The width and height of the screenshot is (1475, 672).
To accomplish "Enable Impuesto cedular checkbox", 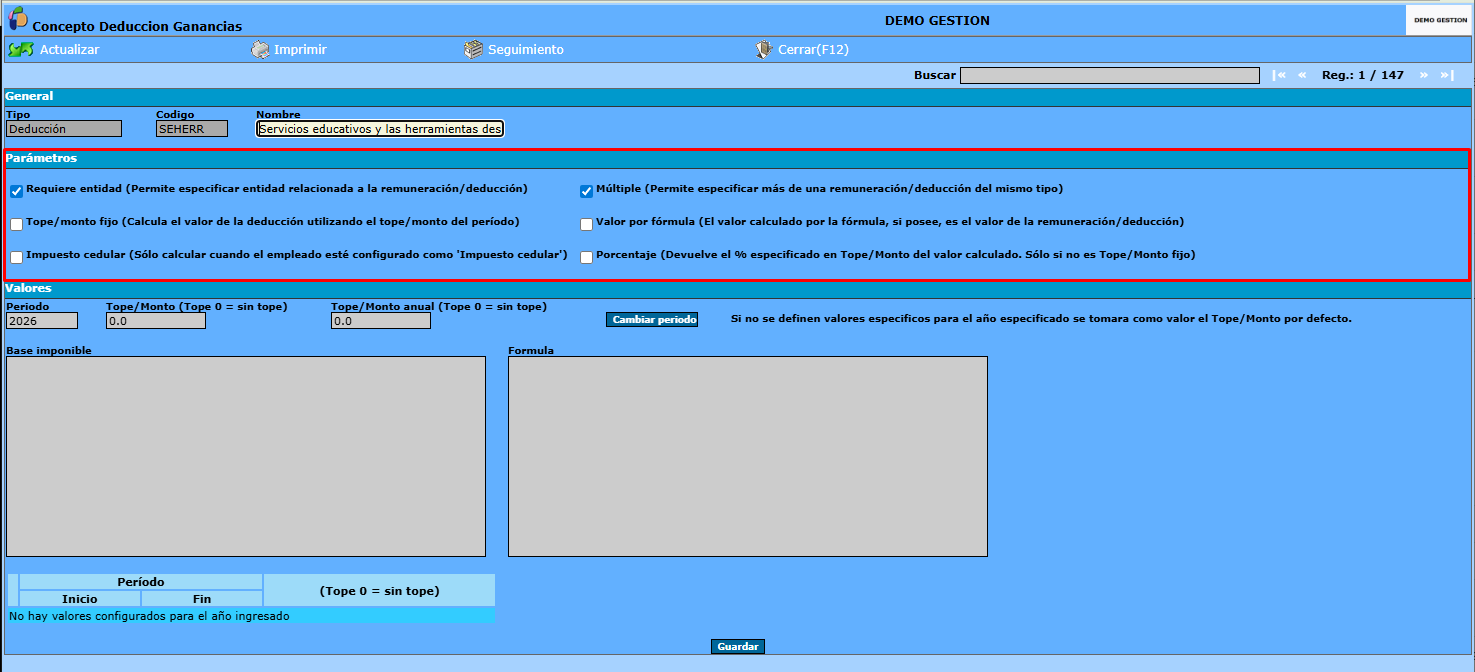I will [x=16, y=257].
